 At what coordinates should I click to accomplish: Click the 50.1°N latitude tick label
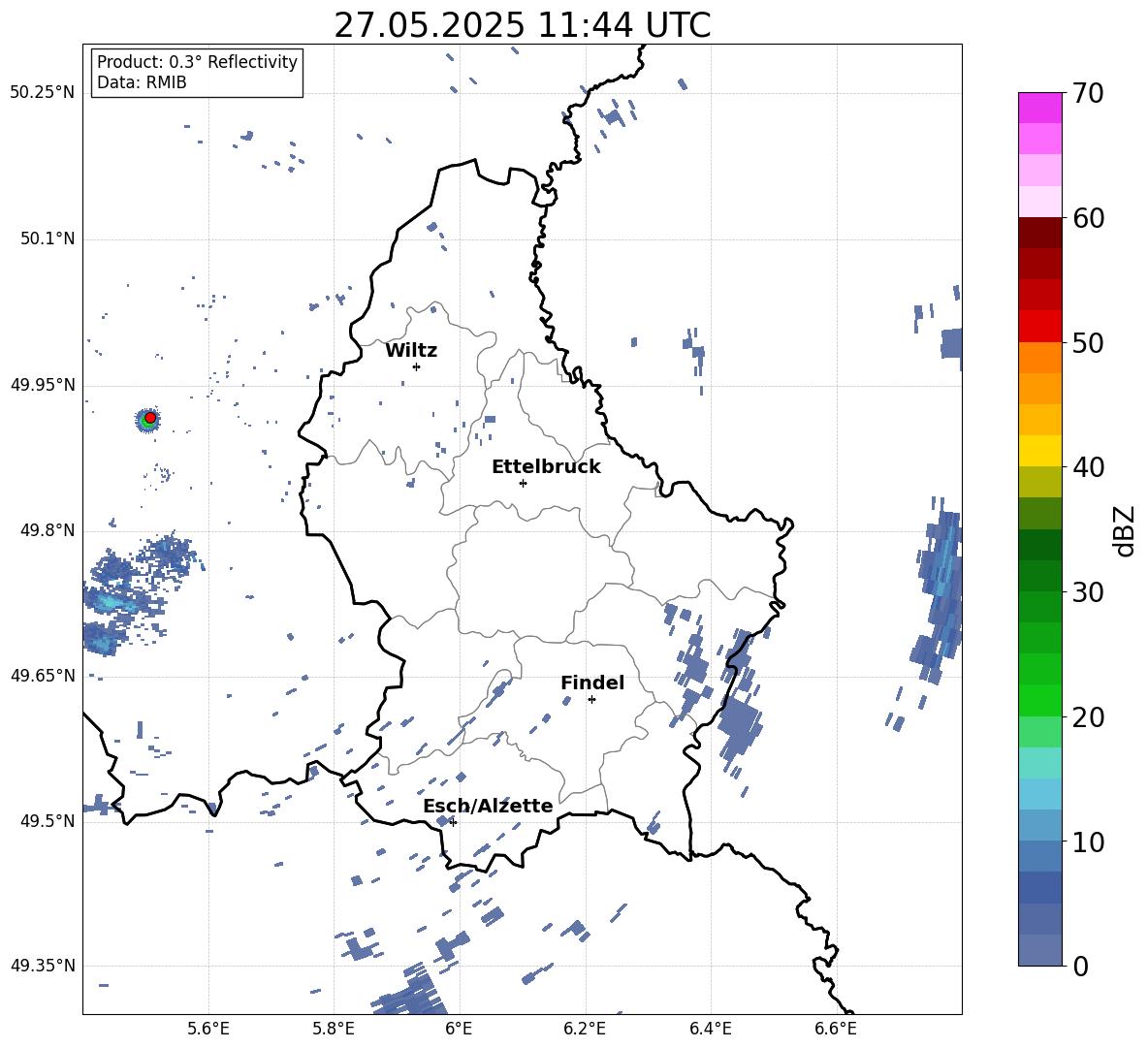point(48,238)
